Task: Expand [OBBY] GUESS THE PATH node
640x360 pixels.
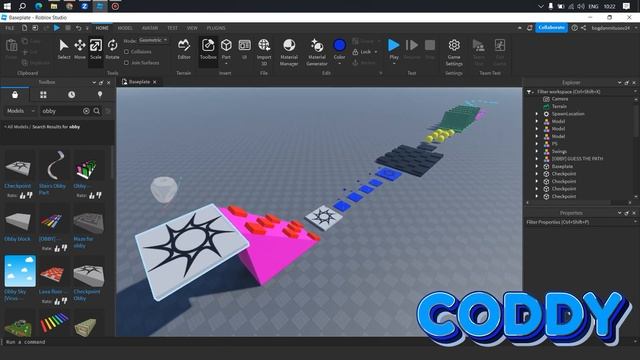Action: (537, 159)
